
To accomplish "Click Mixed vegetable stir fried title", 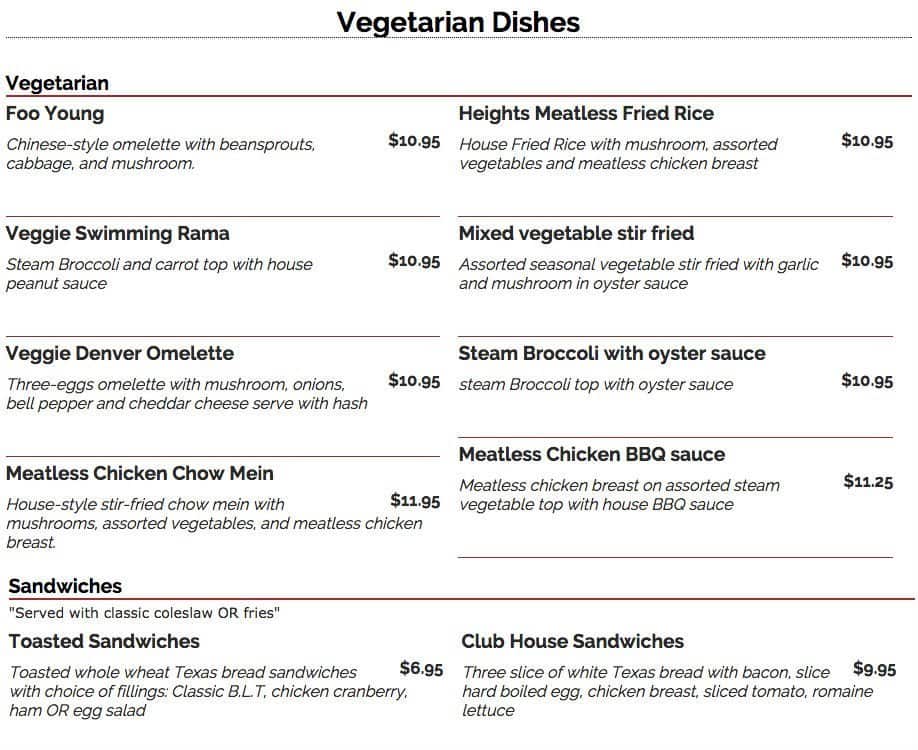I will [x=576, y=233].
